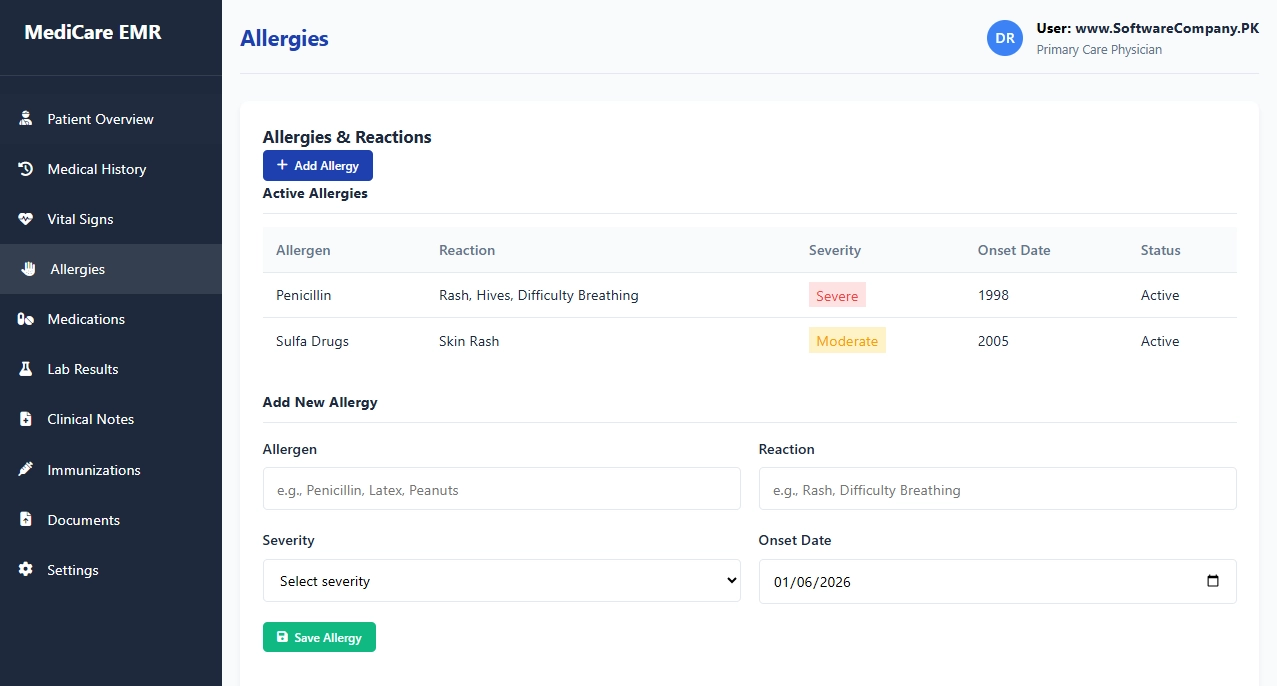
Task: Click the green Save Allergy button
Action: (x=319, y=637)
